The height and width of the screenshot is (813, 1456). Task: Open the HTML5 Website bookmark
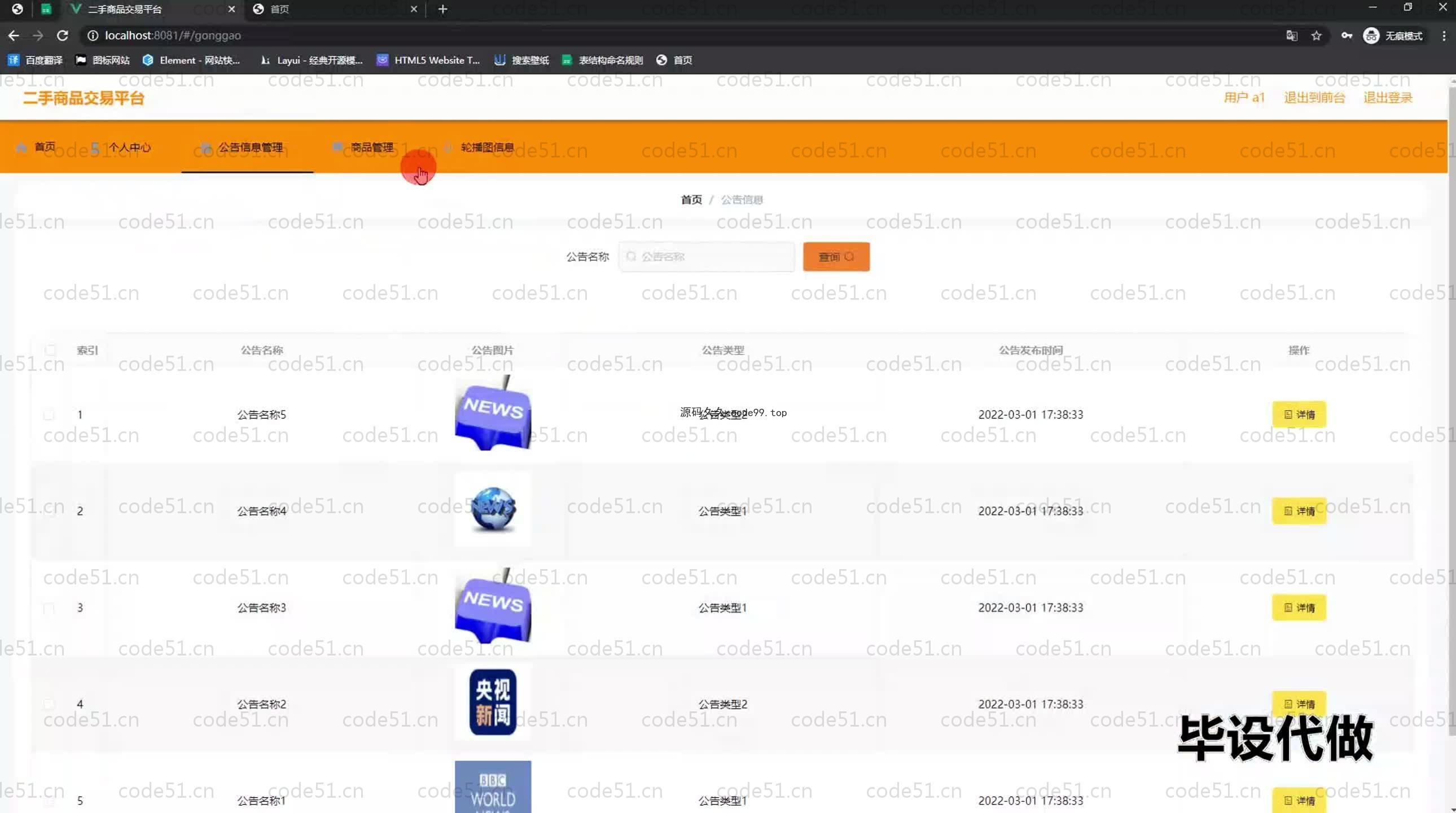click(x=428, y=60)
